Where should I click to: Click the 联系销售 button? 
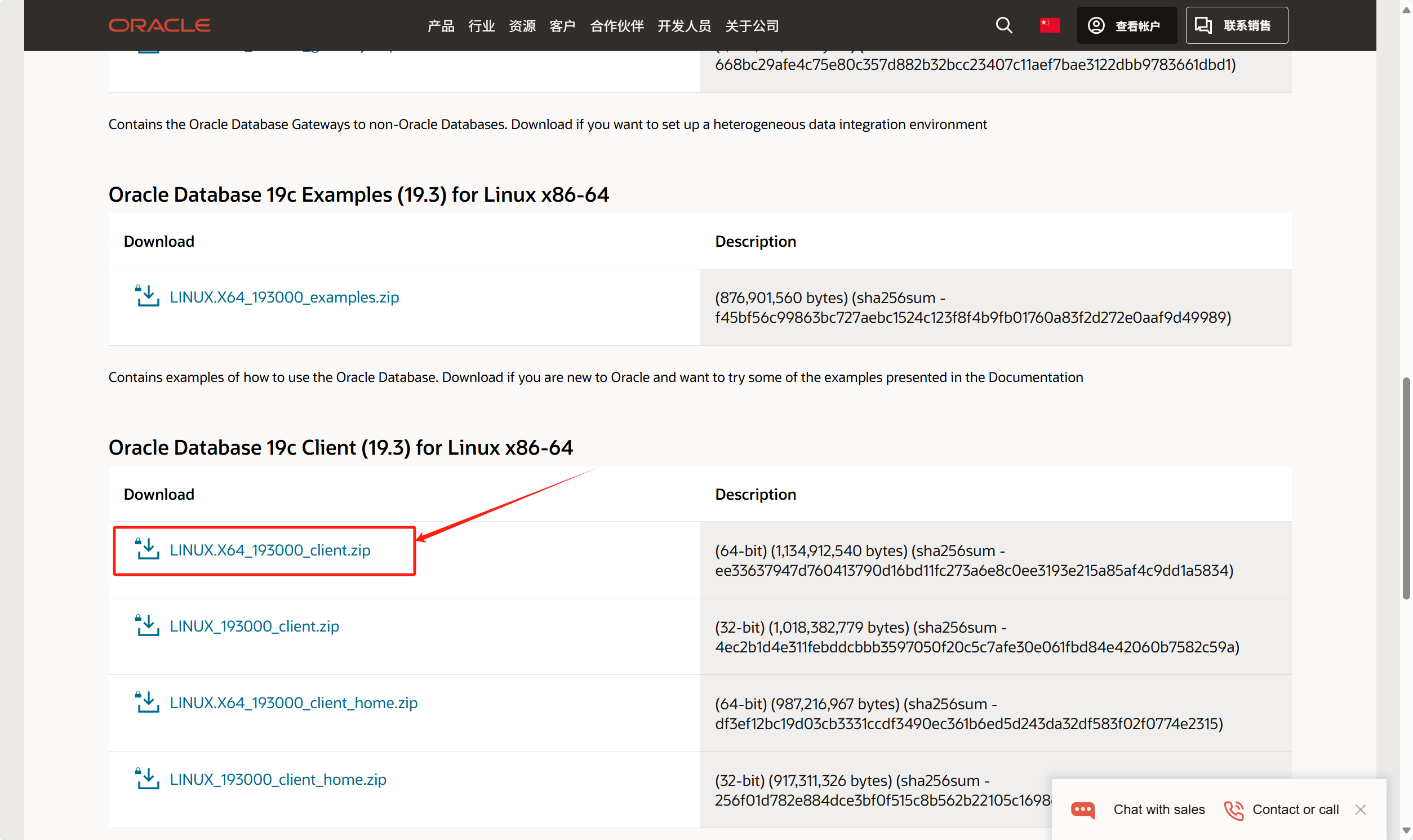pyautogui.click(x=1236, y=25)
